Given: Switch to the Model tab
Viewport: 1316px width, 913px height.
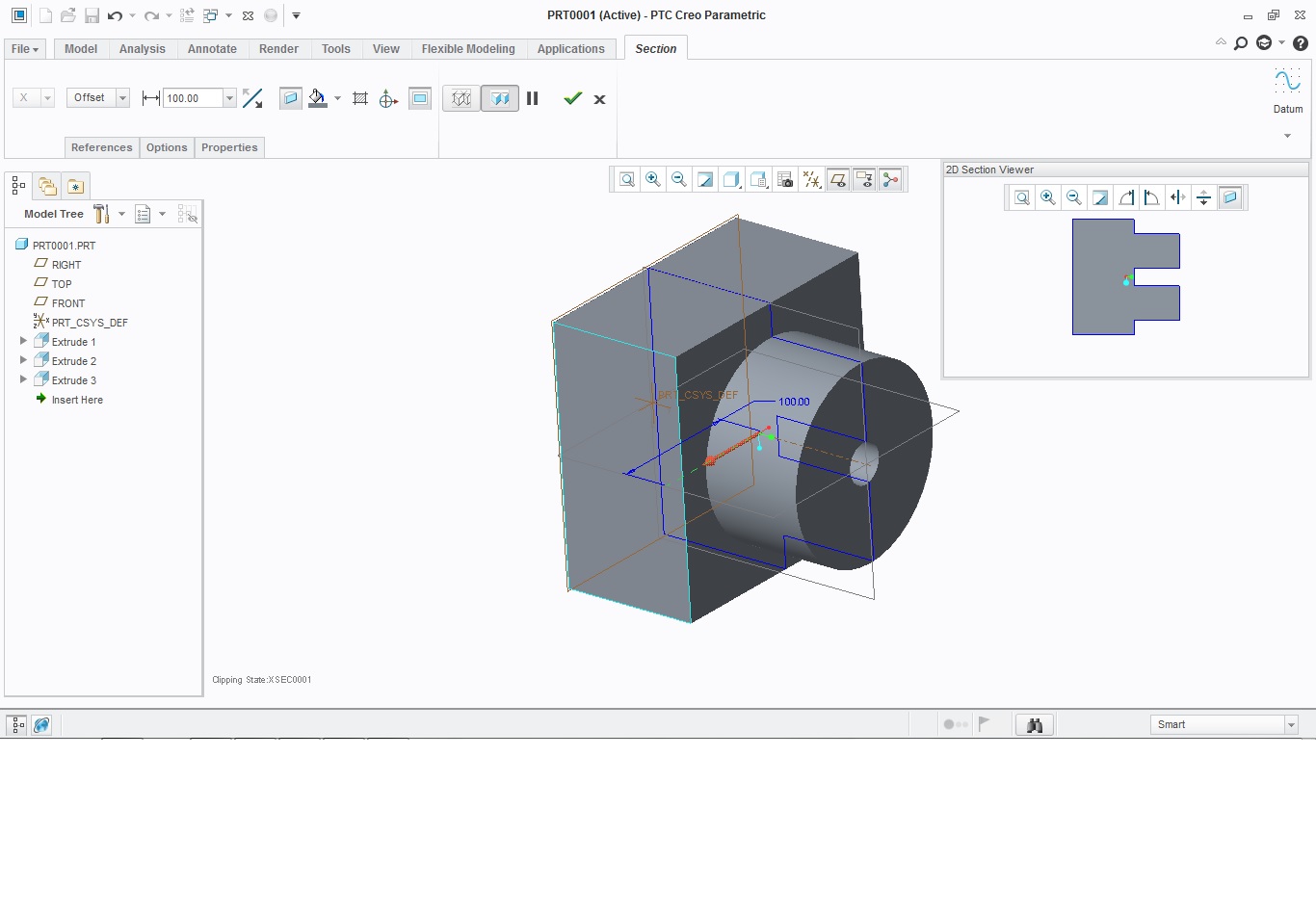Looking at the screenshot, I should 81,49.
